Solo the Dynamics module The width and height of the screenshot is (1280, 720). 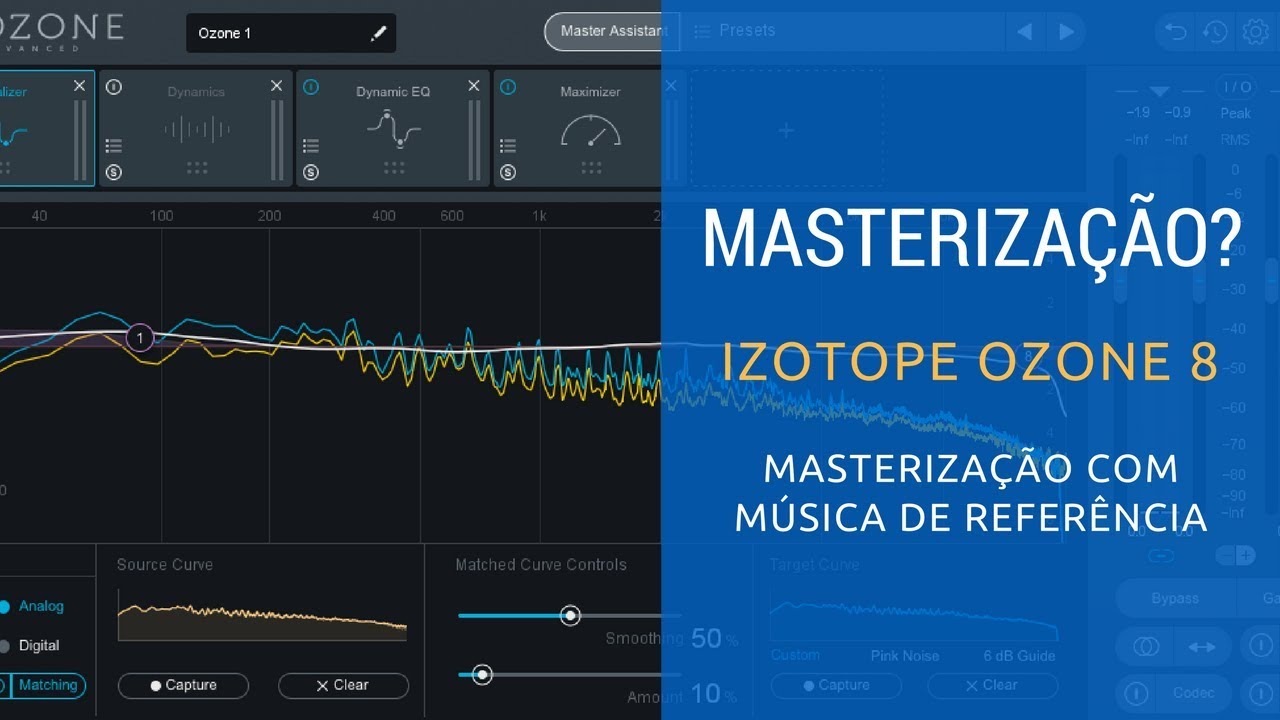tap(114, 172)
